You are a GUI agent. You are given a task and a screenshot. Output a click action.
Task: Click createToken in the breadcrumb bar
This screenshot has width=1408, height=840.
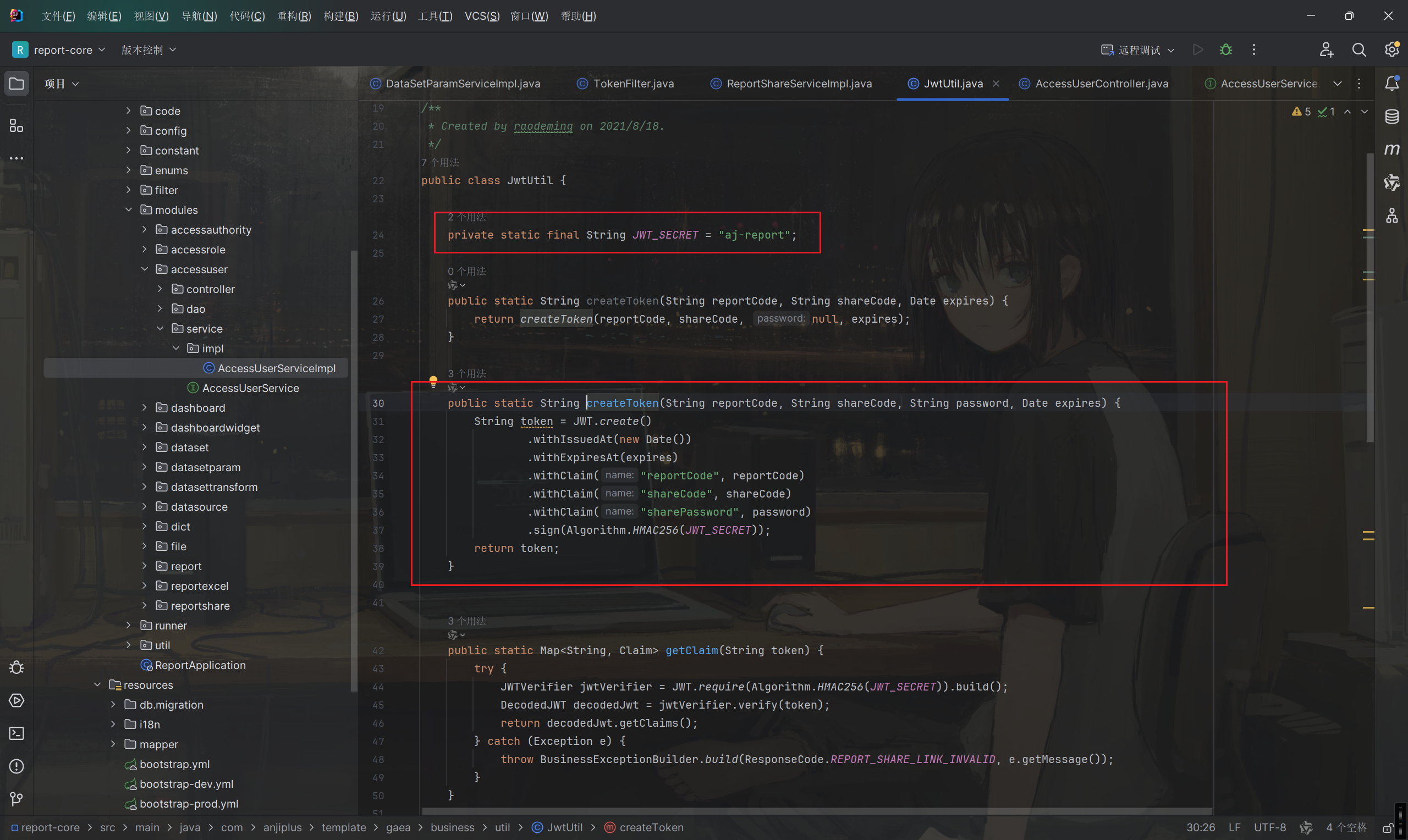[x=643, y=827]
